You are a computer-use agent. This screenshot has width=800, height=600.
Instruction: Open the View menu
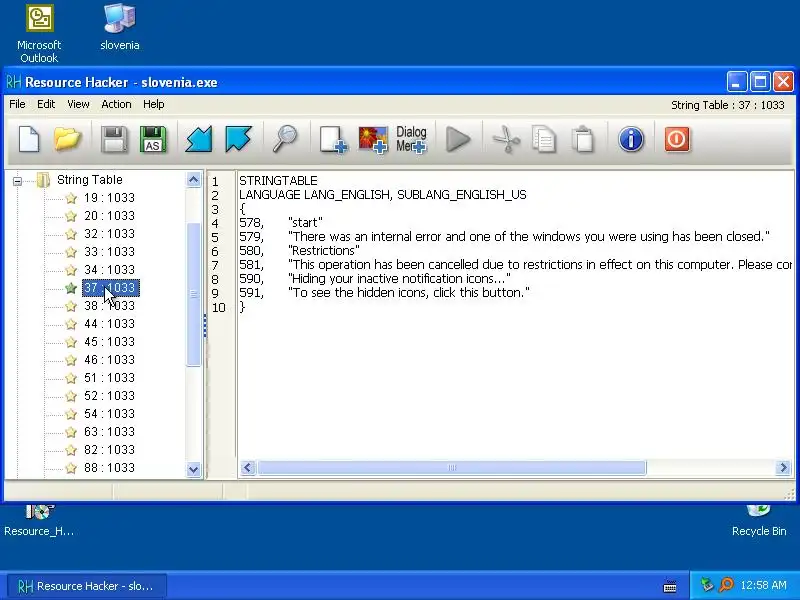click(x=78, y=104)
